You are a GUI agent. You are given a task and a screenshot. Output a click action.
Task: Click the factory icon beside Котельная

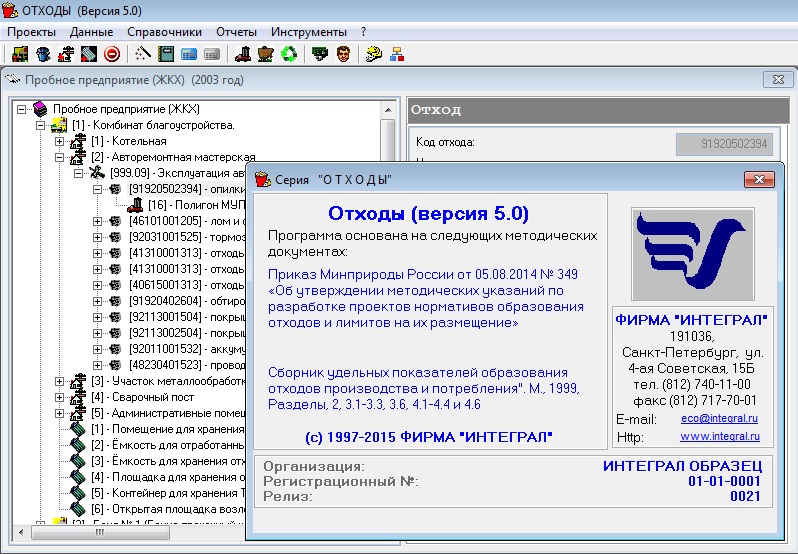click(78, 141)
